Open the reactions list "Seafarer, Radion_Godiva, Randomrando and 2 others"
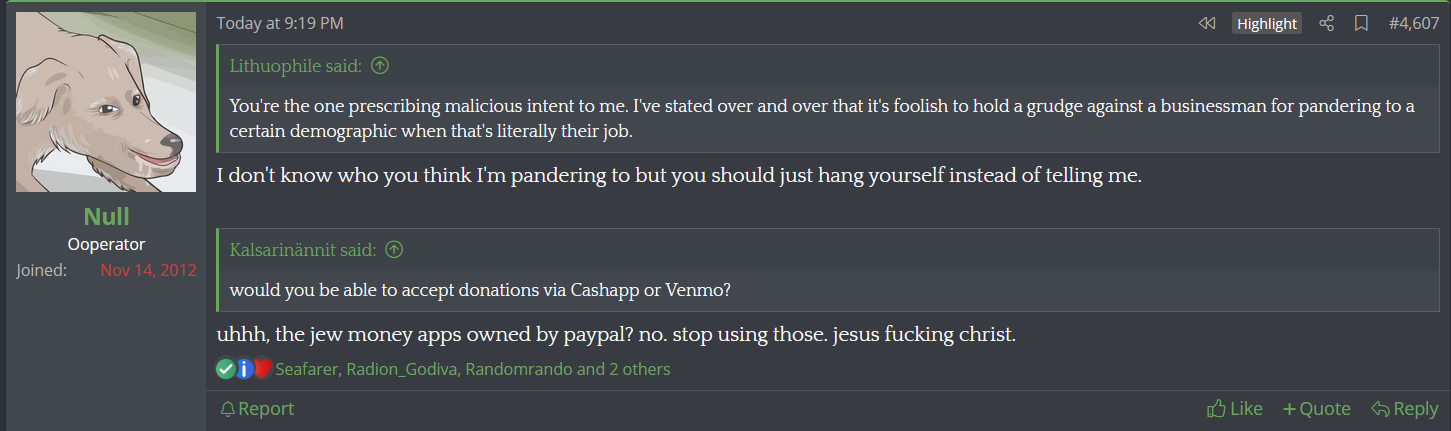The height and width of the screenshot is (431, 1451). [472, 369]
